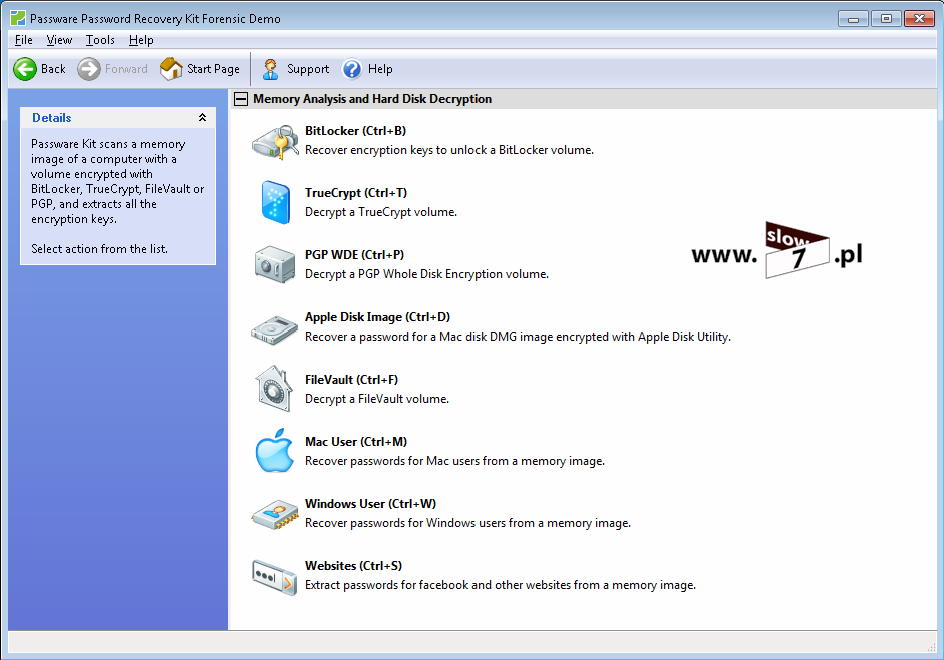The width and height of the screenshot is (944, 660).
Task: Click the "Passware Kit scans a memory" paragraph
Action: tap(117, 181)
